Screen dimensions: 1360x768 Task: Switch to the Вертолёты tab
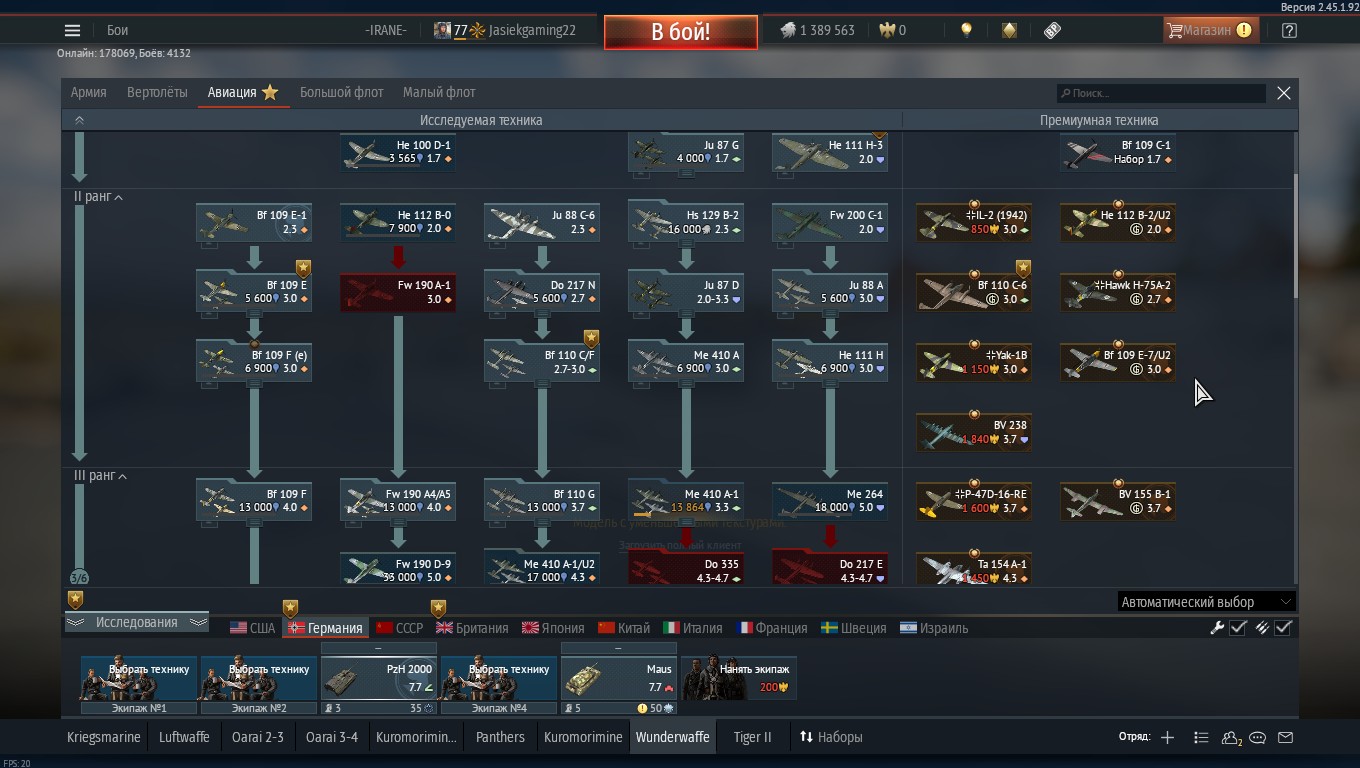pos(157,92)
